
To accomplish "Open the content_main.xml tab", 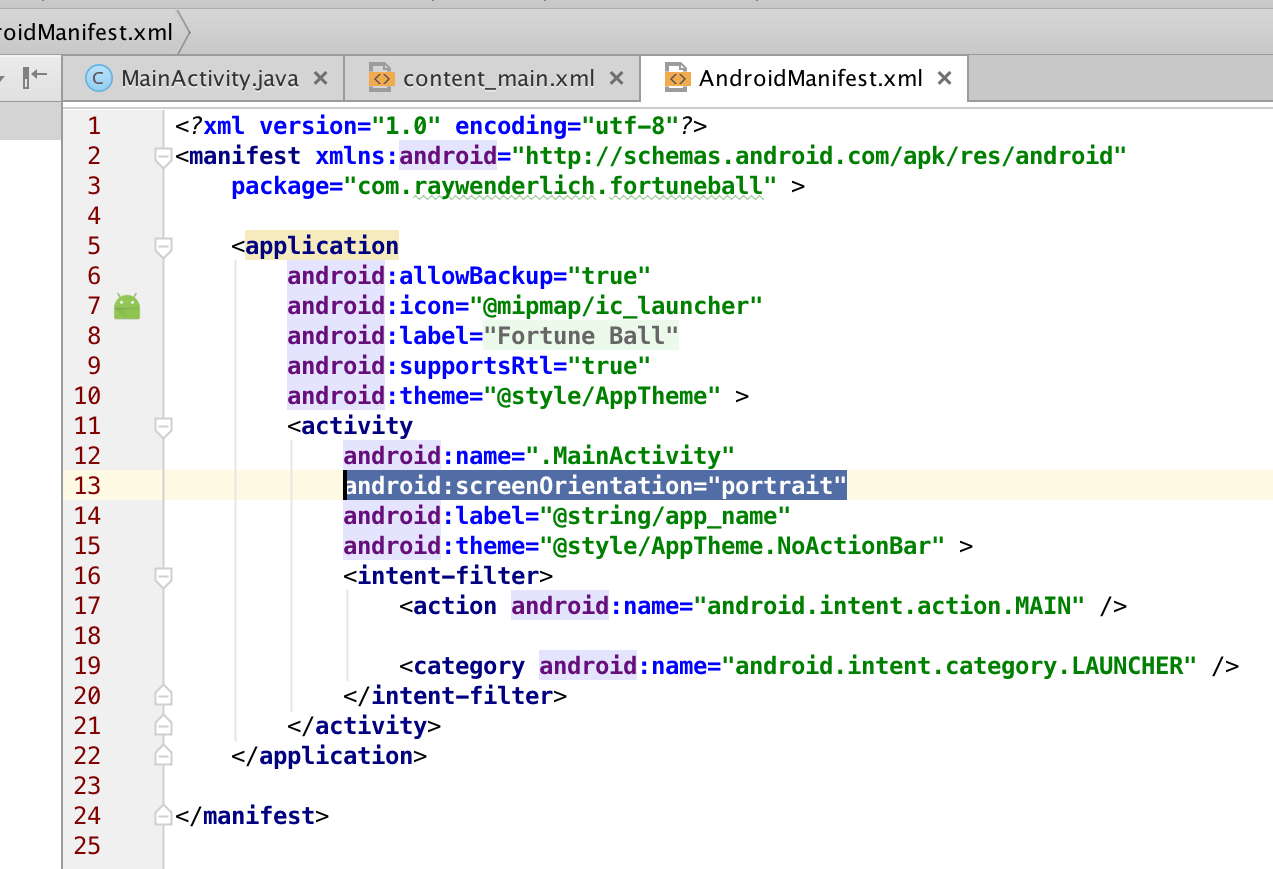I will pos(498,78).
